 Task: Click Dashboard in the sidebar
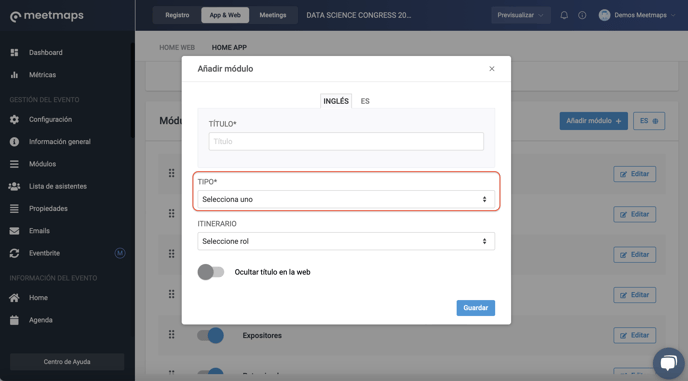pyautogui.click(x=46, y=53)
